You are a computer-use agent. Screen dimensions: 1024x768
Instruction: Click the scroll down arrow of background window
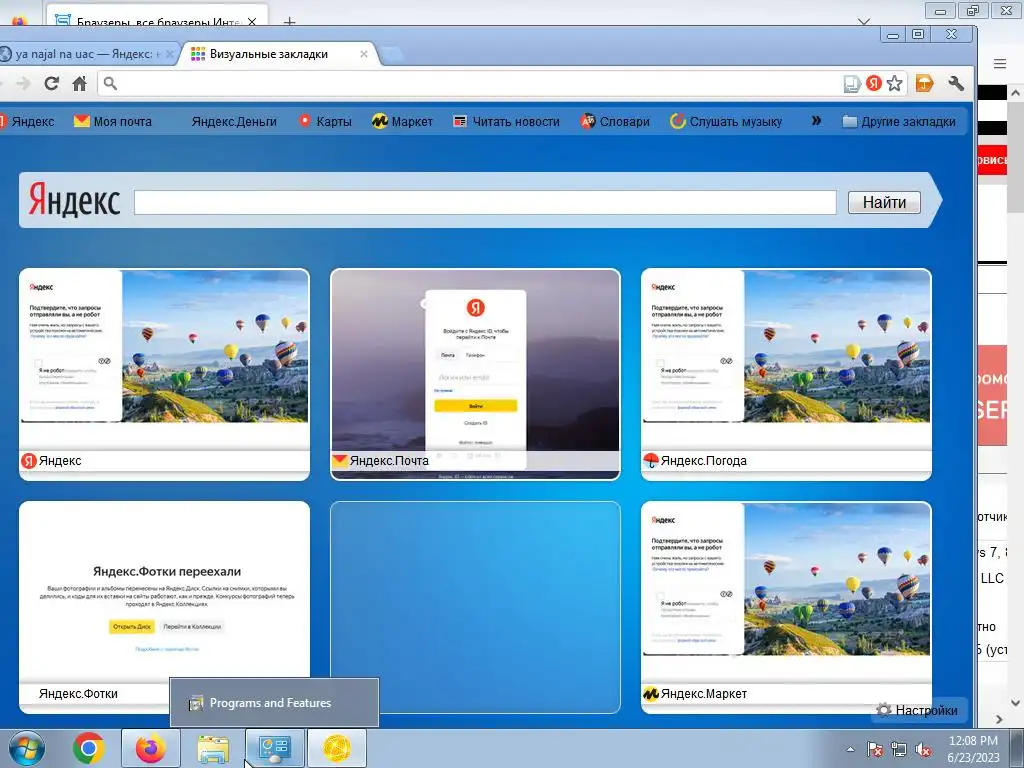pos(1016,703)
